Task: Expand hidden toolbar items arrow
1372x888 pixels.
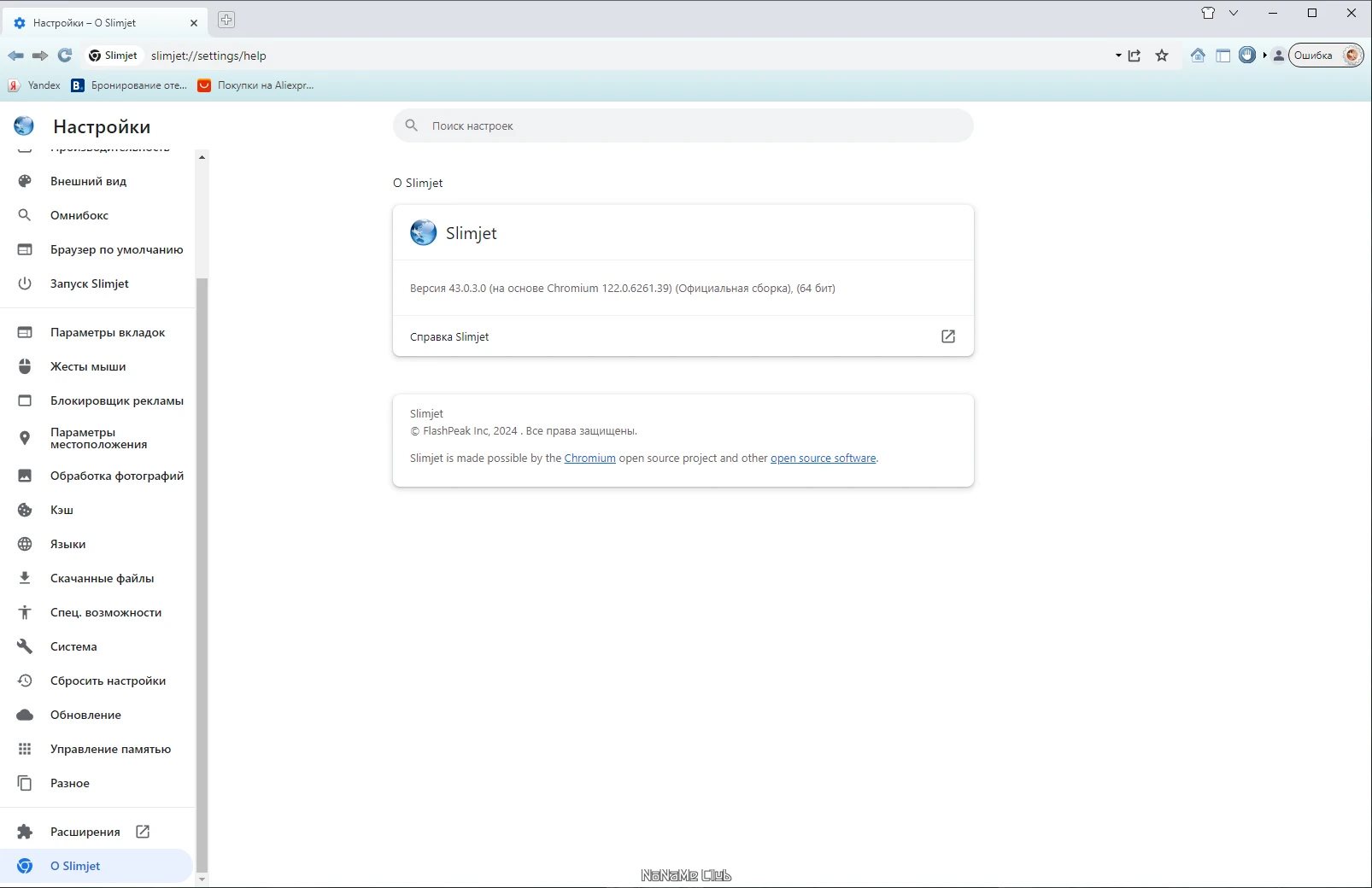Action: pyautogui.click(x=1265, y=55)
